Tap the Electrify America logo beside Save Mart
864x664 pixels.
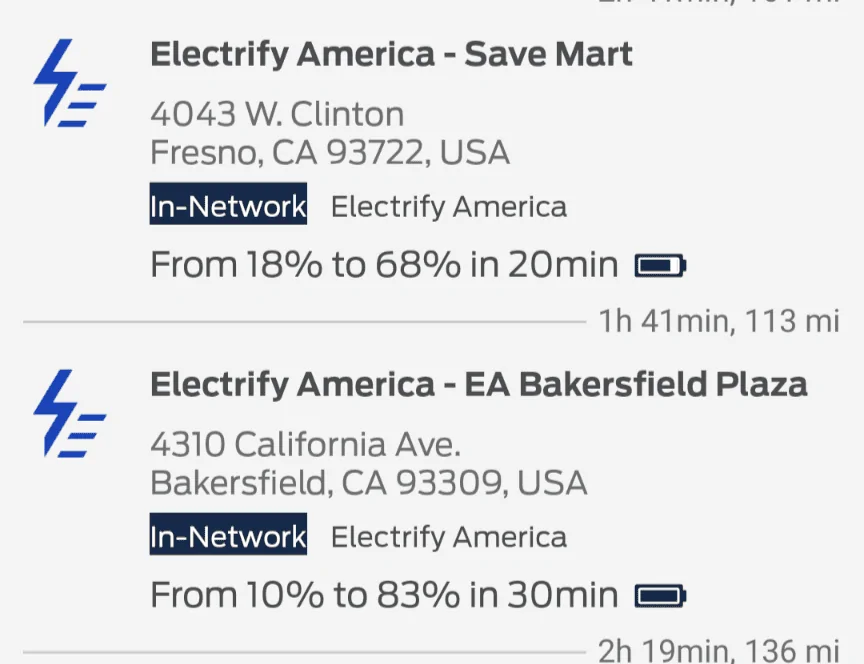coord(69,83)
